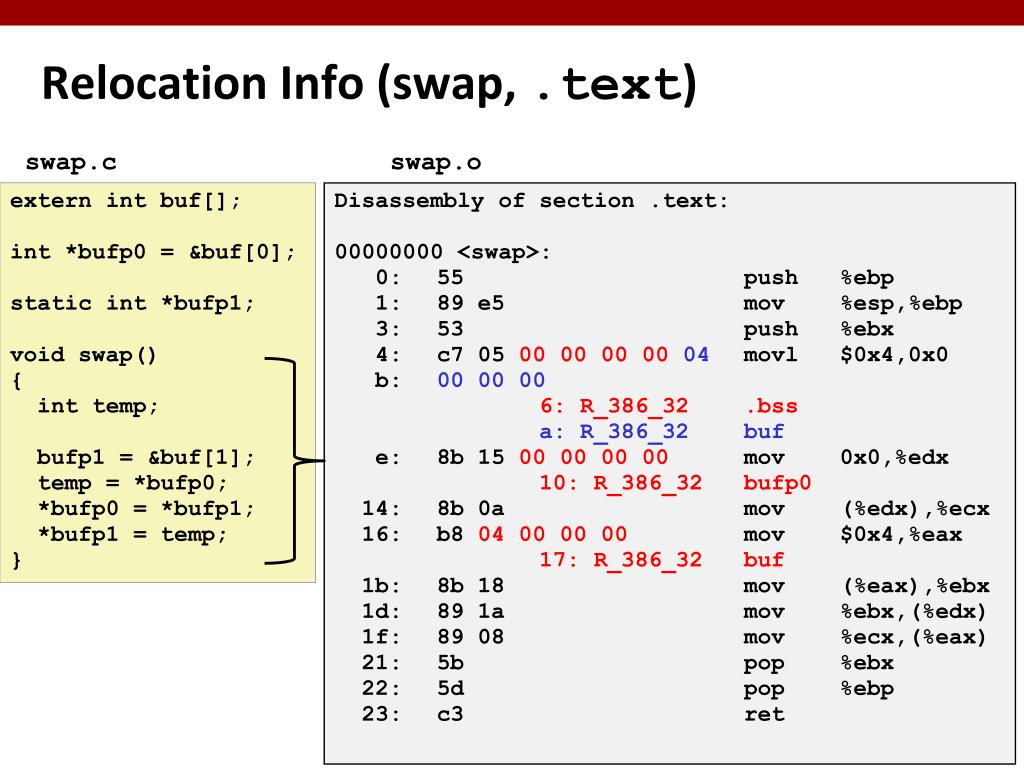Click the "mov %ecx,(%eax)" instruction
Image resolution: width=1024 pixels, height=768 pixels.
[x=865, y=637]
